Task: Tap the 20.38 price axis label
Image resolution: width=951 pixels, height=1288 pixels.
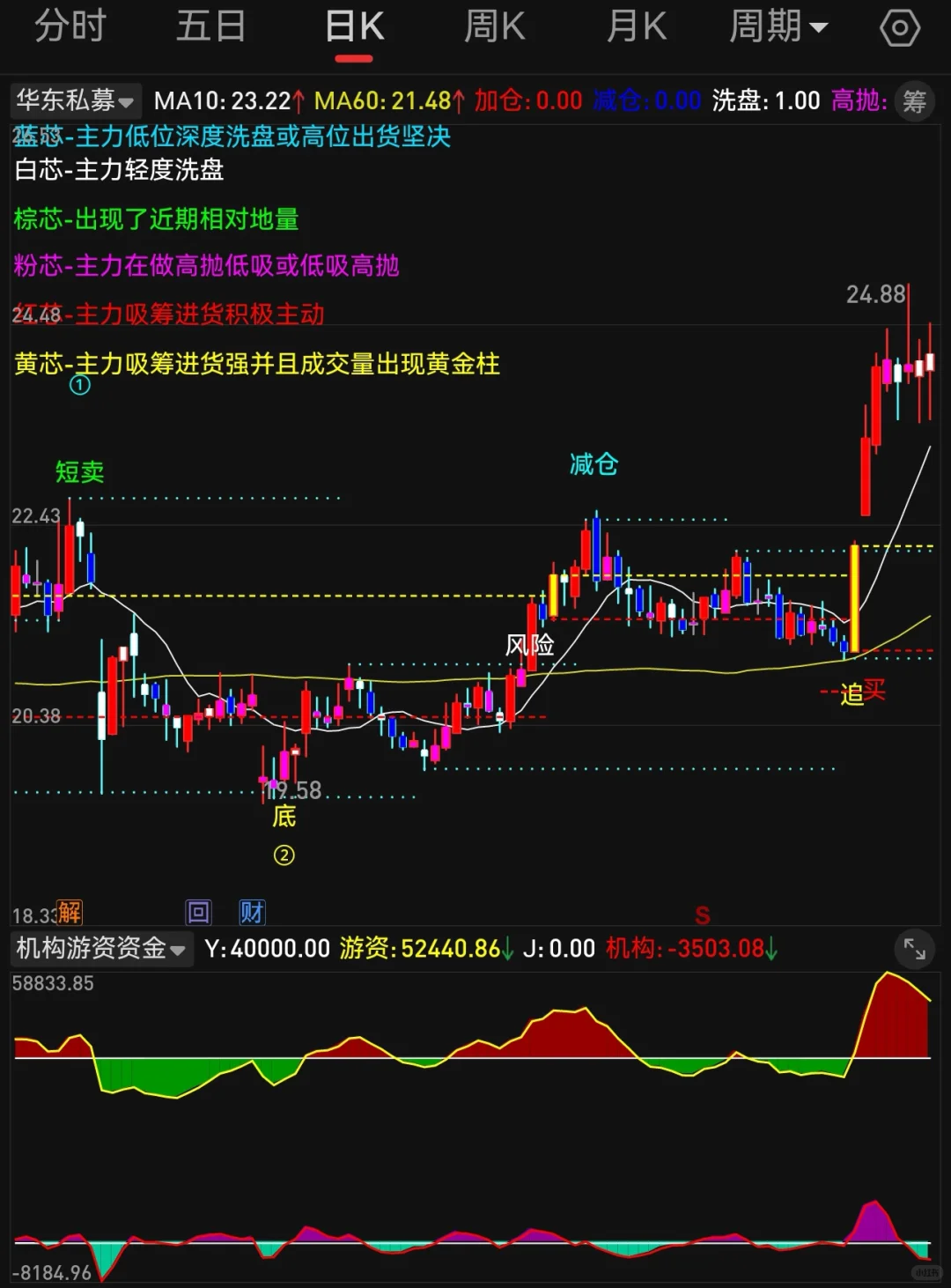Action: [36, 716]
